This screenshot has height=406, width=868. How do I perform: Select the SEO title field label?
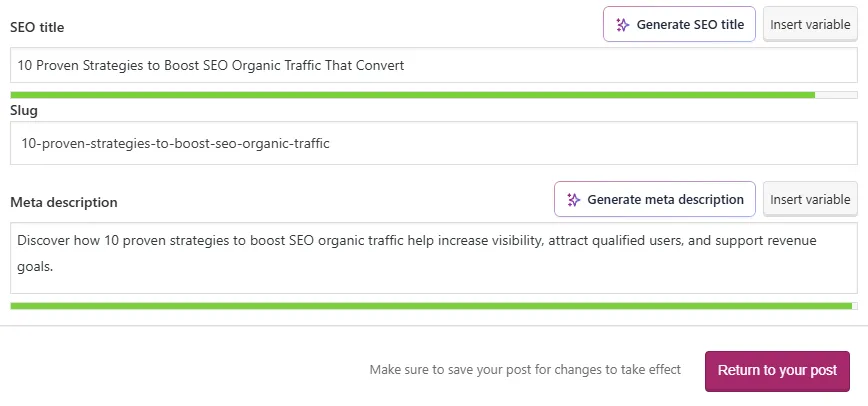37,26
